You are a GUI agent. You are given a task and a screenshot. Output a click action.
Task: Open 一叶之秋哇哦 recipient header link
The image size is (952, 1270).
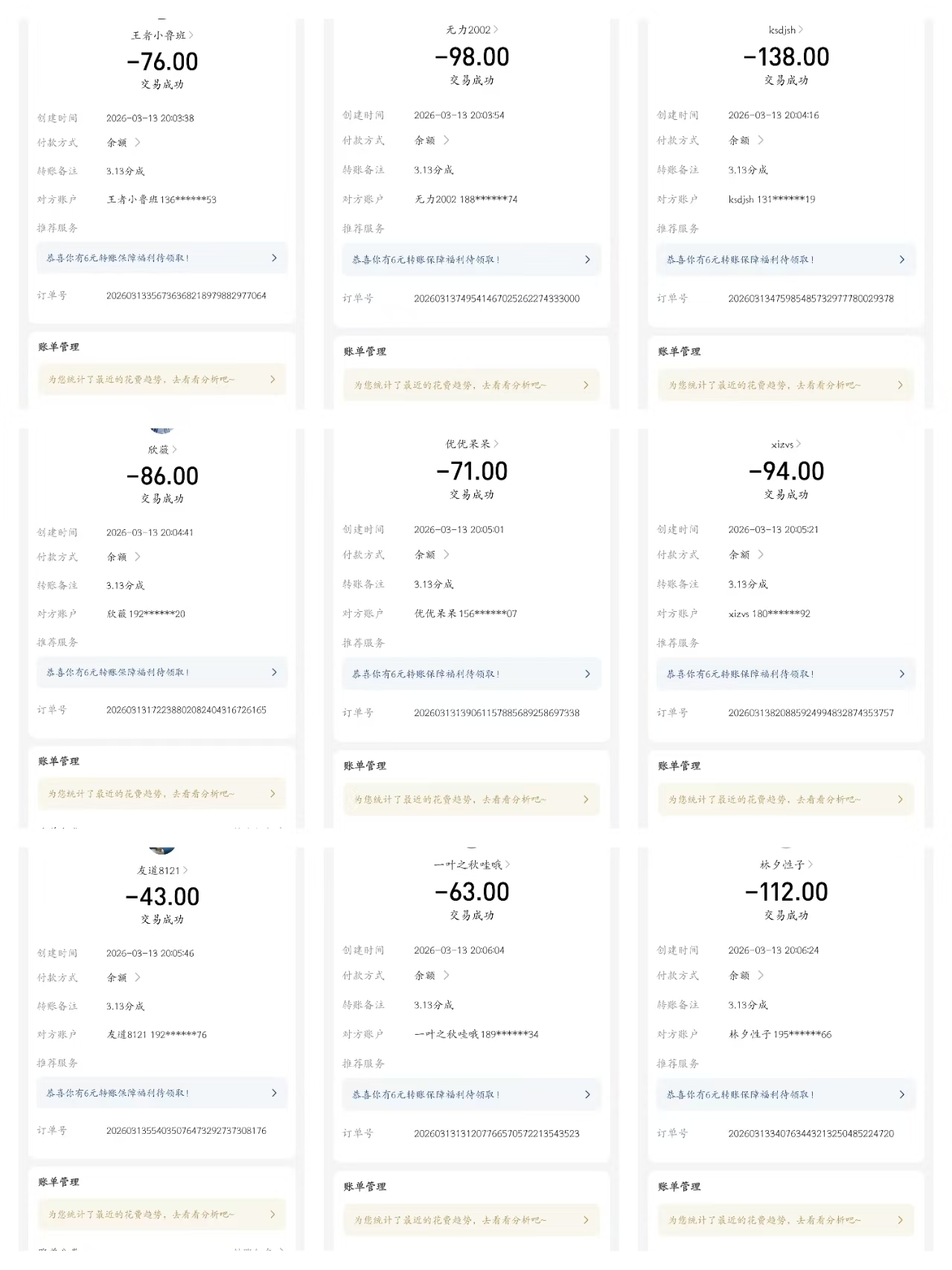472,865
